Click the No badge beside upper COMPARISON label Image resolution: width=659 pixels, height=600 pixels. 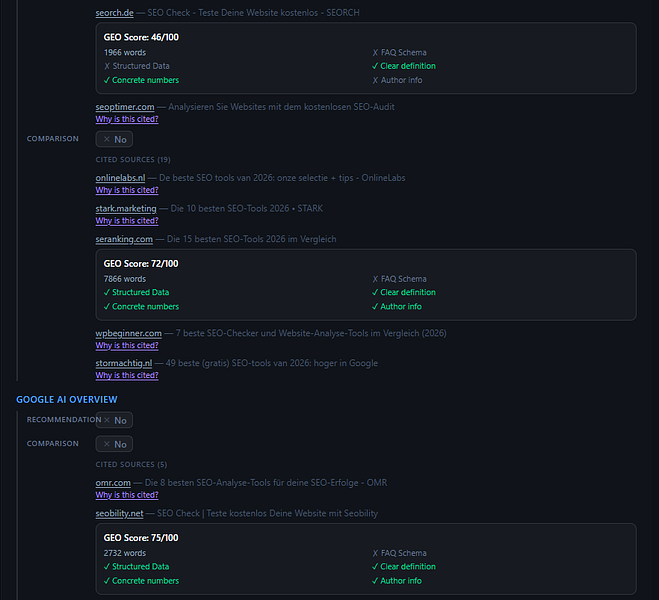114,139
